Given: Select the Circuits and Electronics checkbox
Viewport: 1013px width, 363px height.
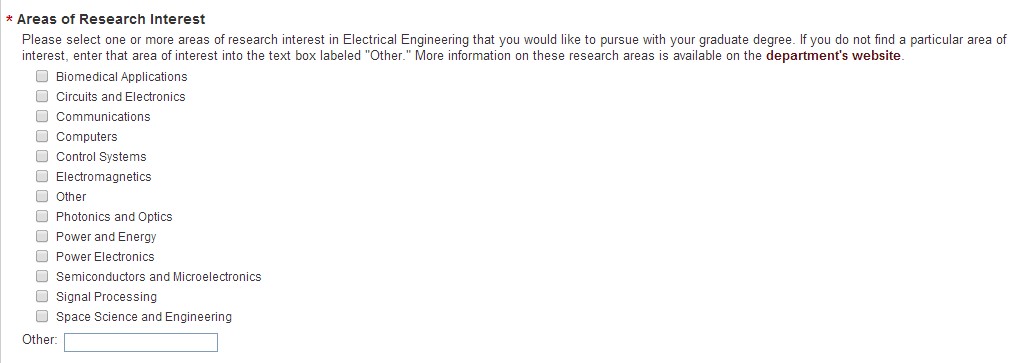Looking at the screenshot, I should click(x=42, y=96).
